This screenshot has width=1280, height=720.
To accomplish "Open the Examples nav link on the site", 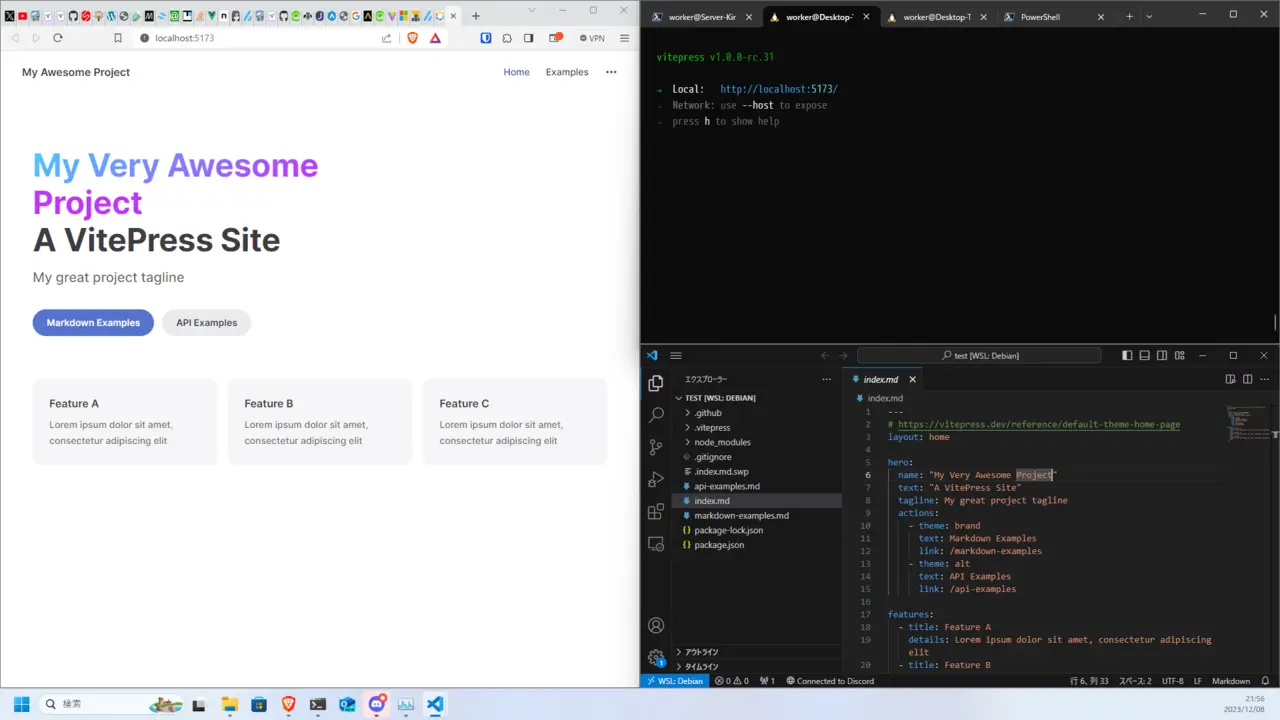I will [567, 72].
